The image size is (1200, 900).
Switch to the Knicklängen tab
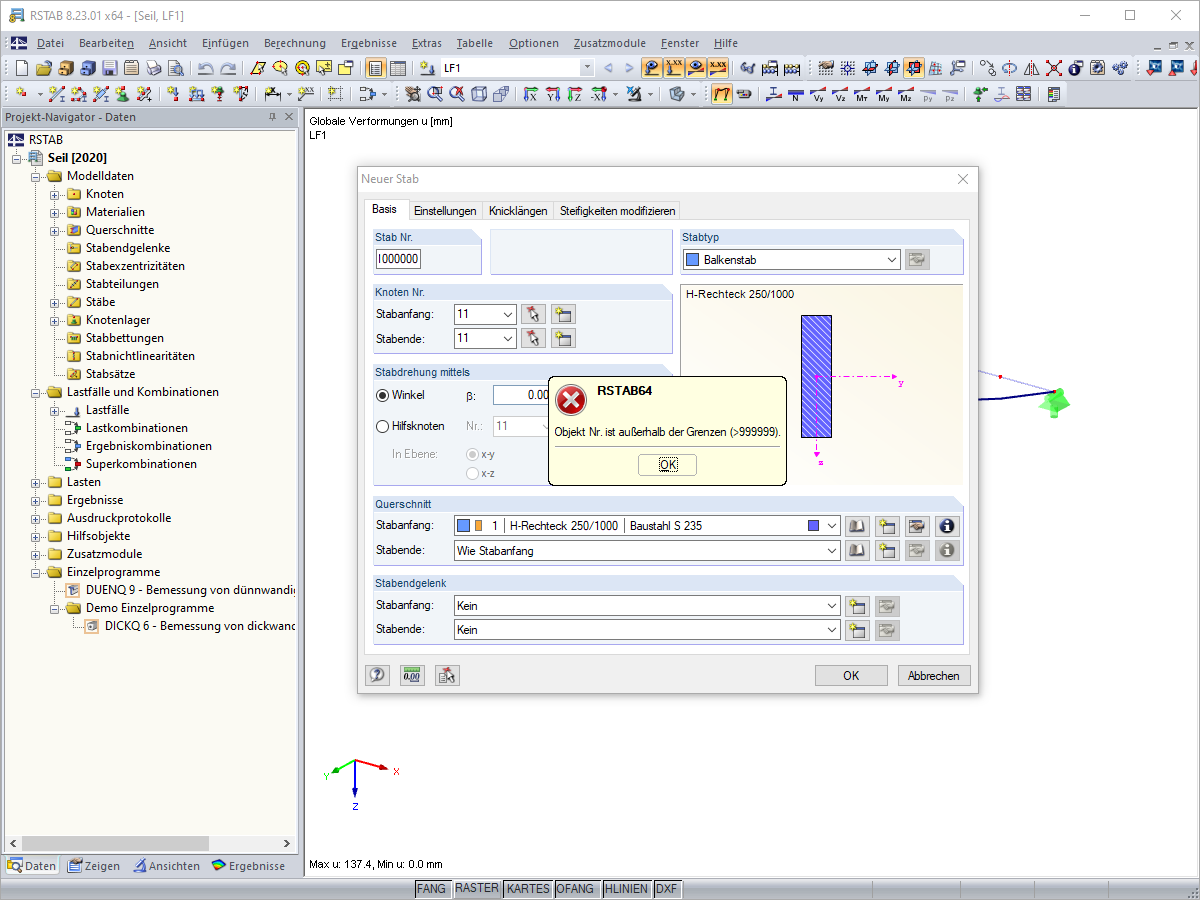(518, 211)
